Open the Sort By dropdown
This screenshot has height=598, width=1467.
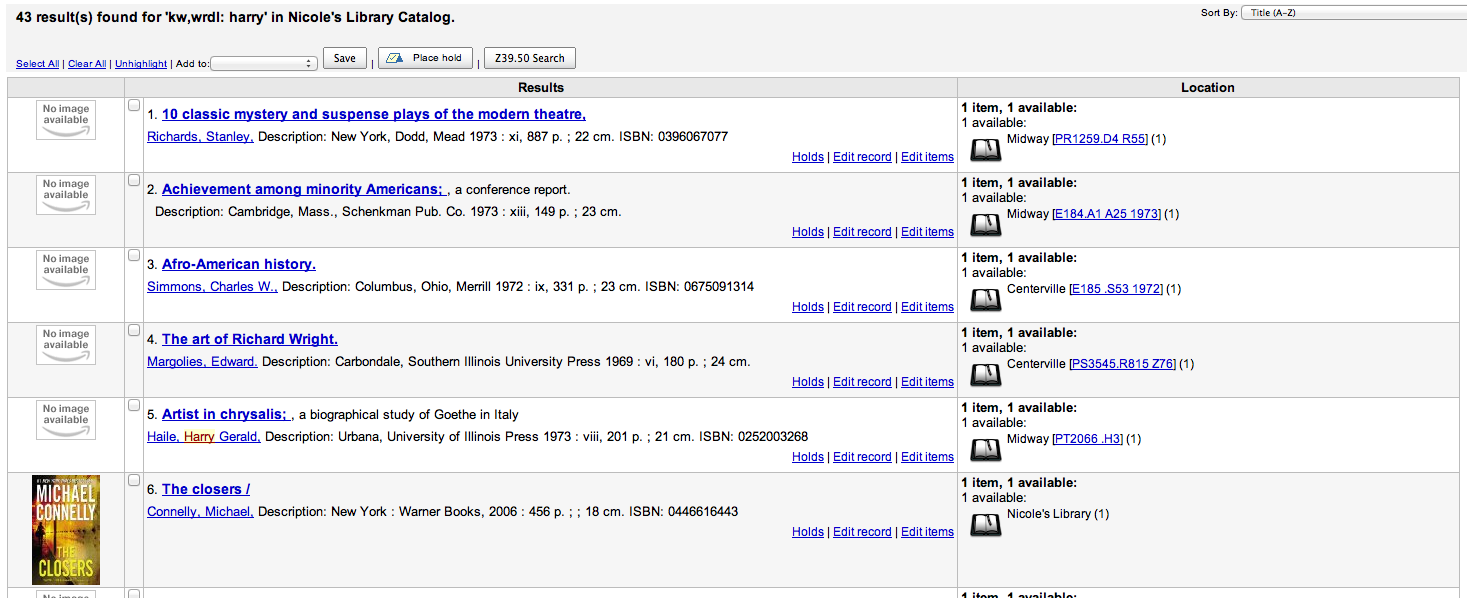pyautogui.click(x=1353, y=13)
